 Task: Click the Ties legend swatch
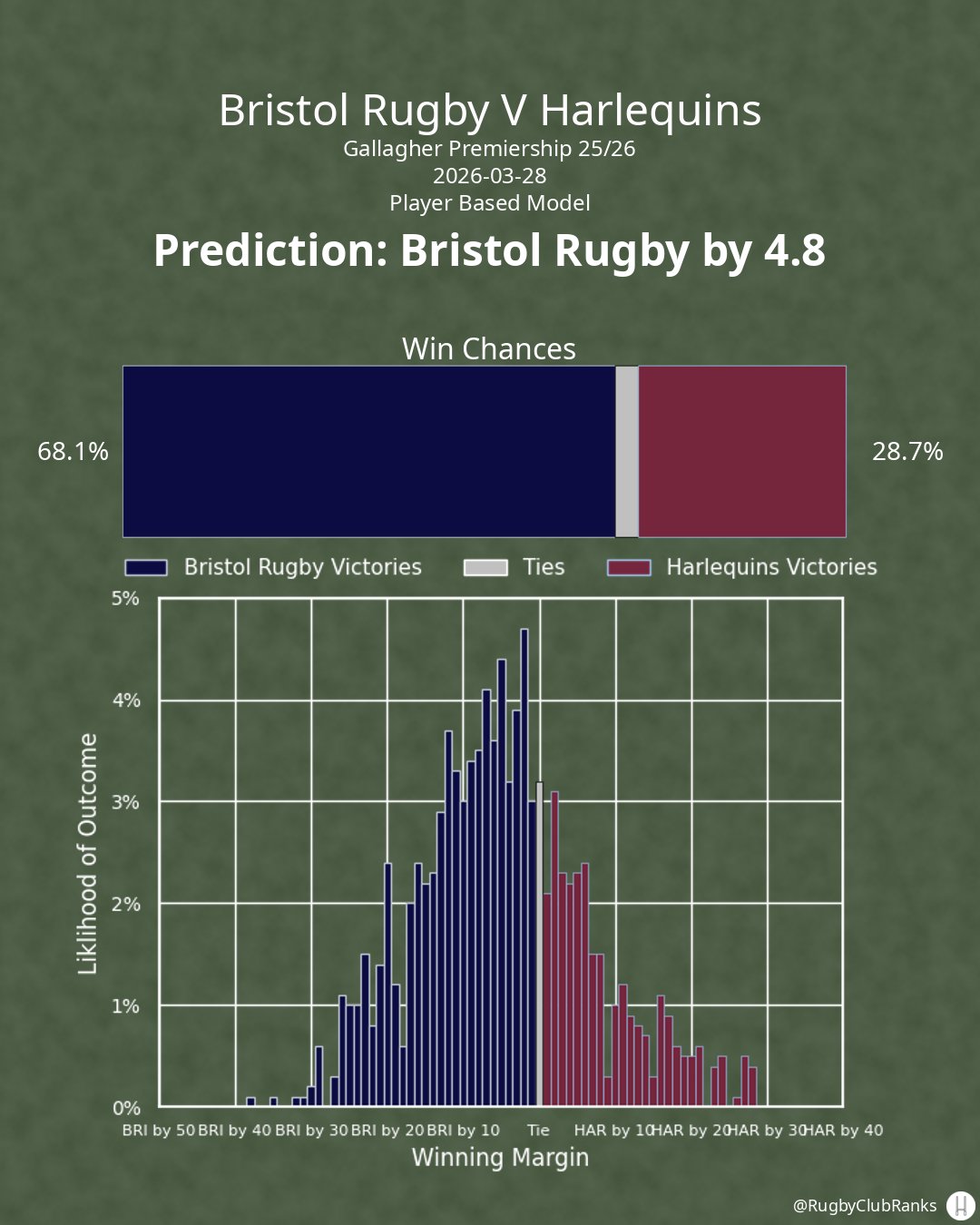[485, 567]
